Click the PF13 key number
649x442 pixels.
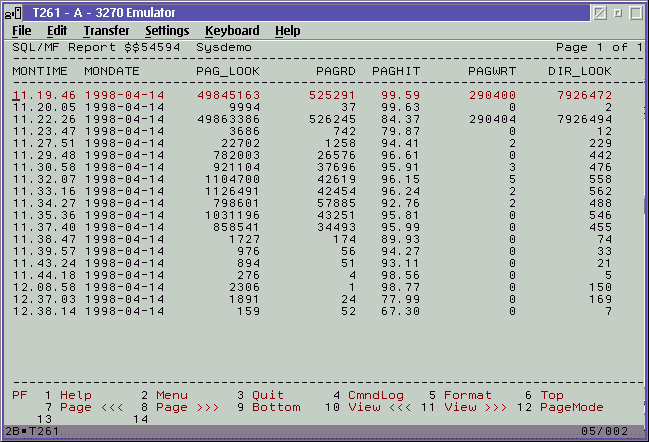coord(44,419)
